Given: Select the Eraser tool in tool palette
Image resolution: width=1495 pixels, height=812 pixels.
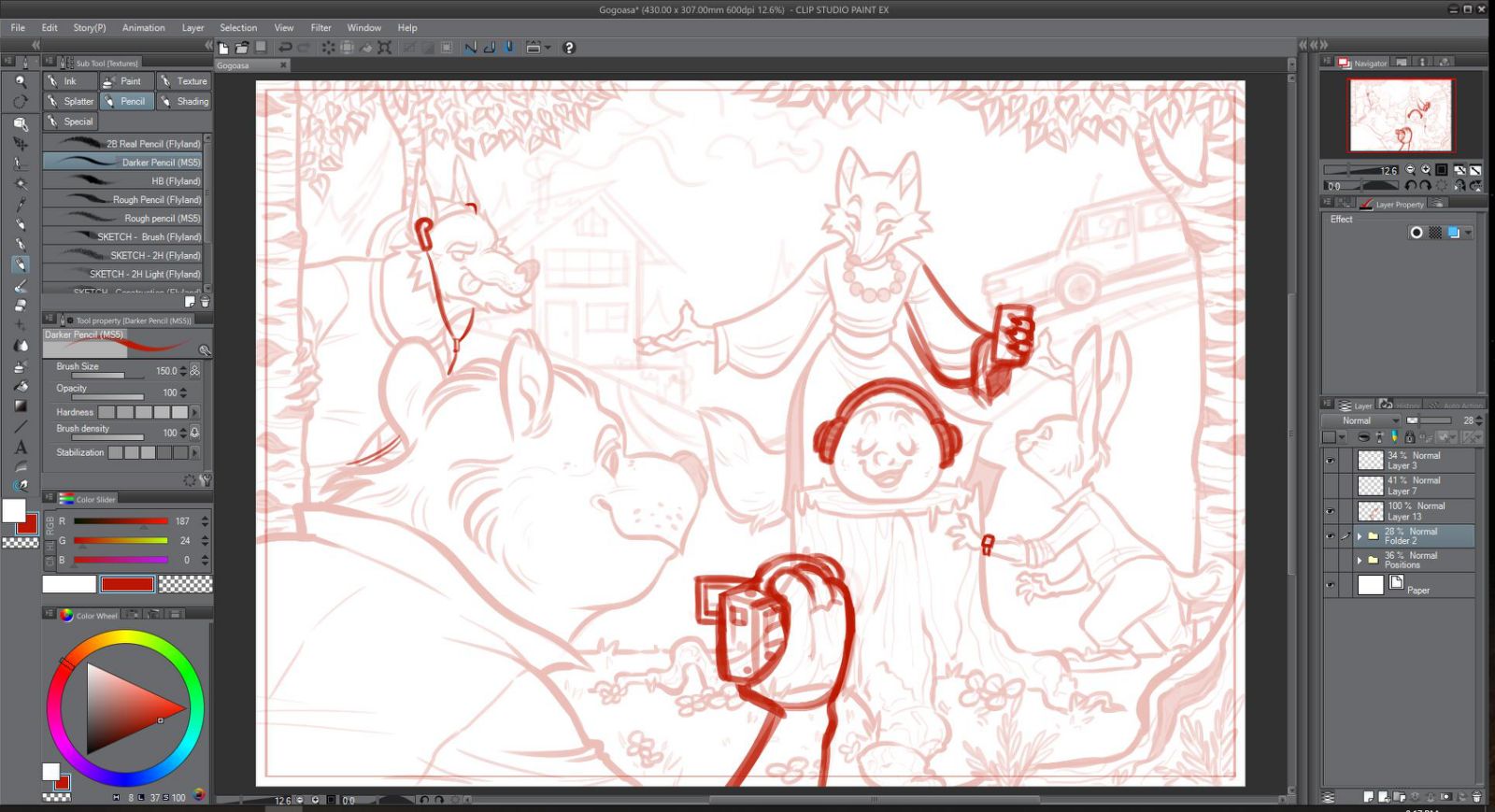Looking at the screenshot, I should click(20, 305).
